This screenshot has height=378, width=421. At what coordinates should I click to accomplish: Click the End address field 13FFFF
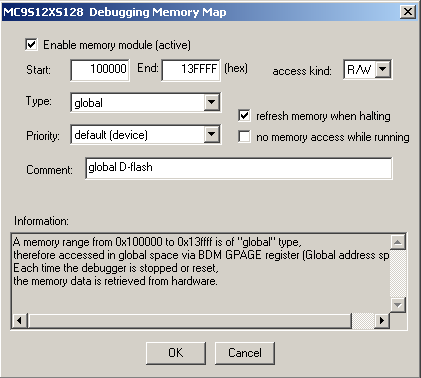click(191, 70)
